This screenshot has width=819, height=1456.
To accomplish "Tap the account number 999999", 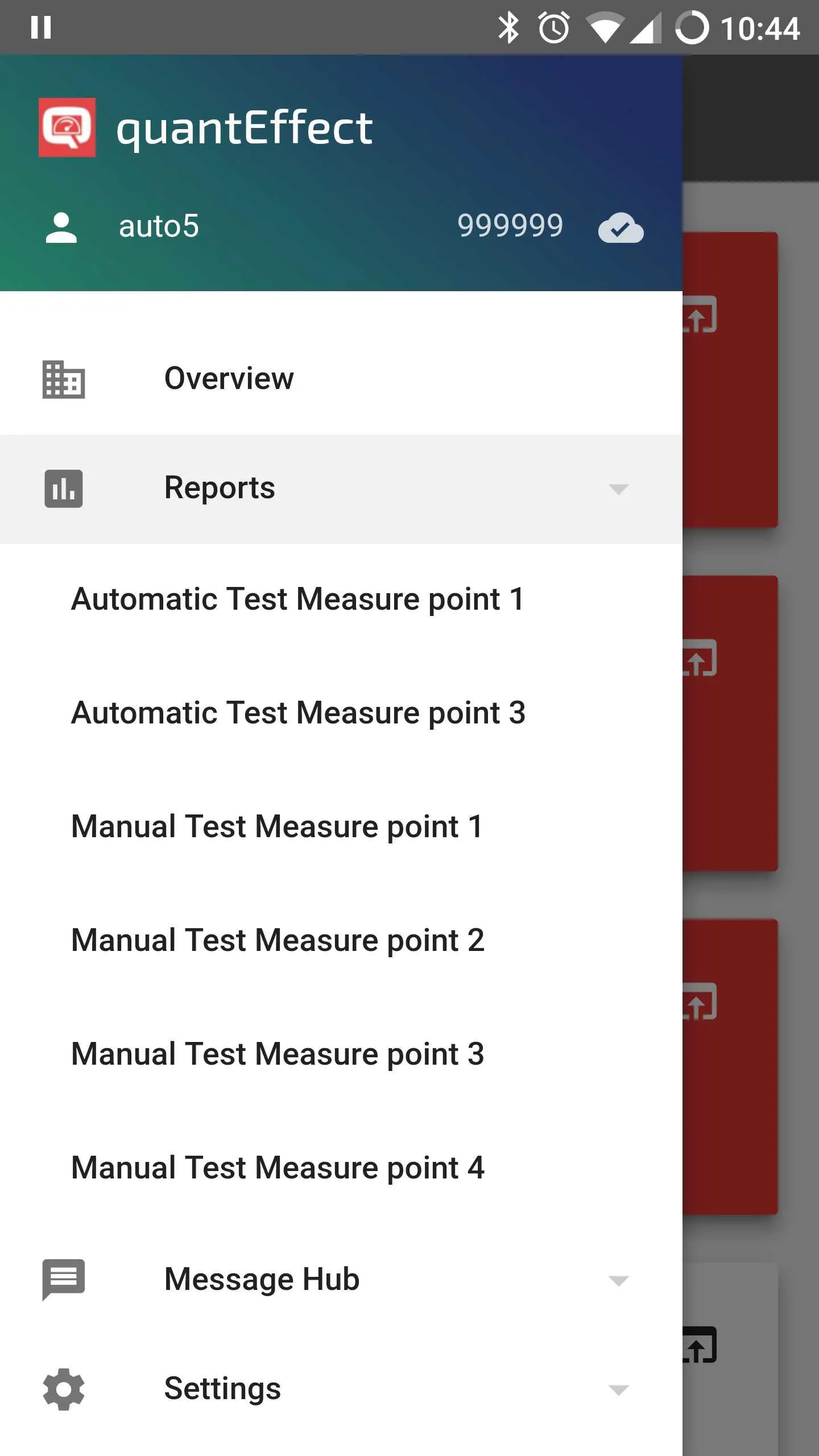I will (510, 226).
